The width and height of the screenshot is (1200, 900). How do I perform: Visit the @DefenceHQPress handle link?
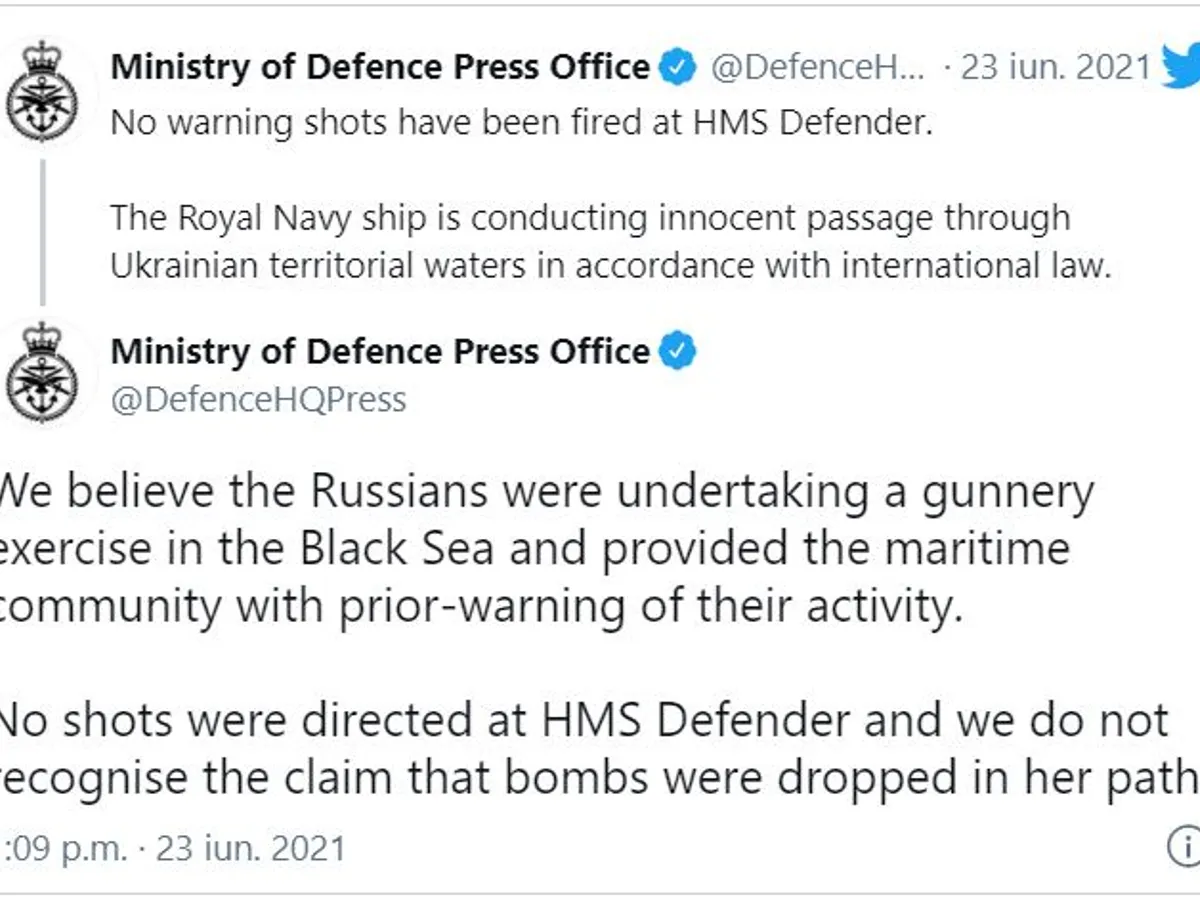(258, 399)
